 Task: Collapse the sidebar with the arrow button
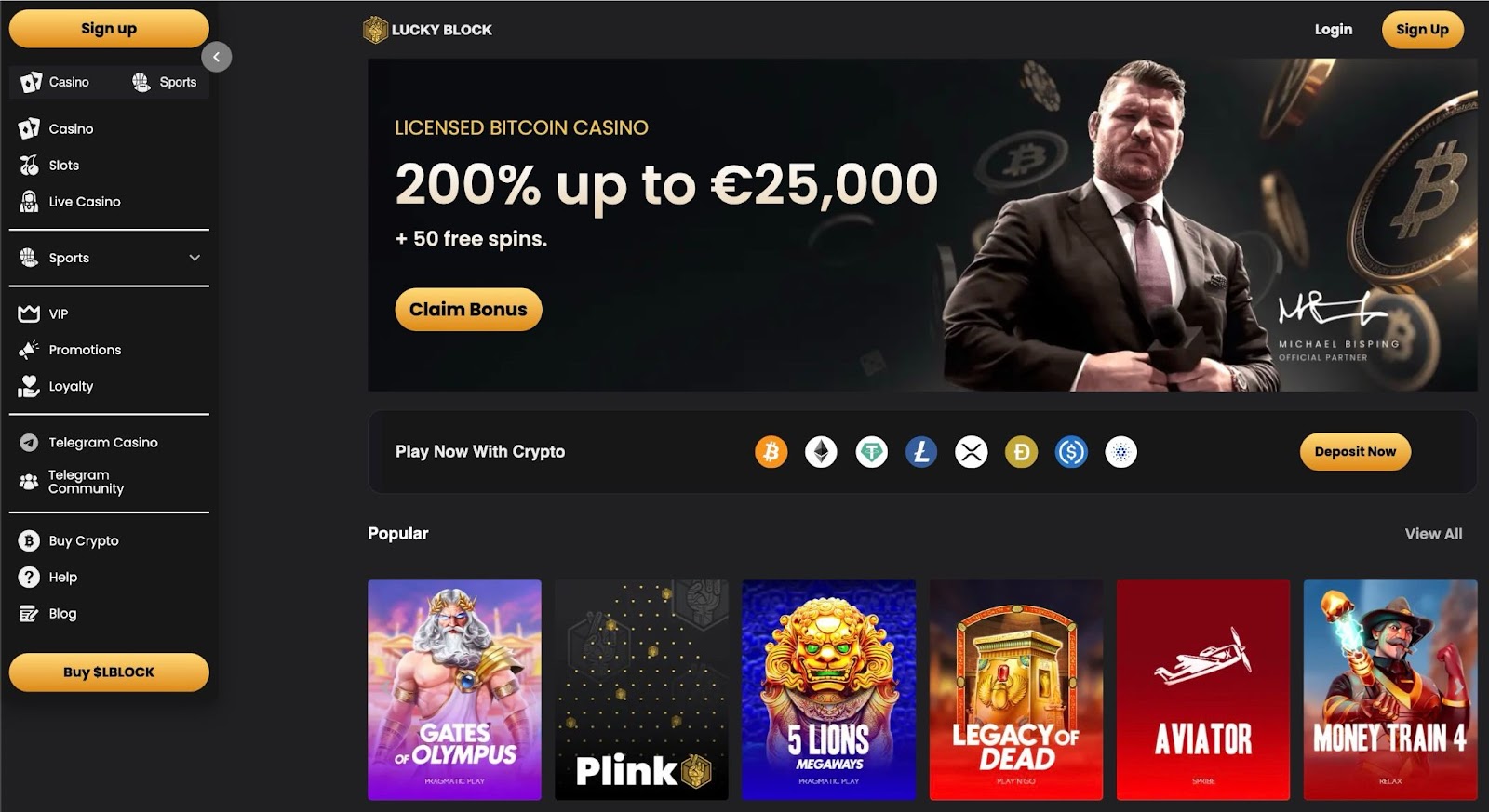(216, 57)
